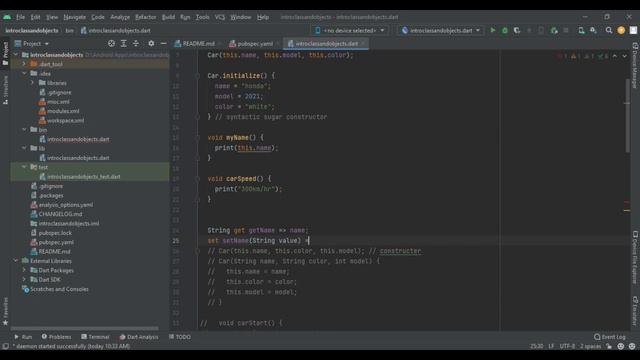Go to next highlighted error arrow
This screenshot has width=640, height=360.
tap(624, 56)
